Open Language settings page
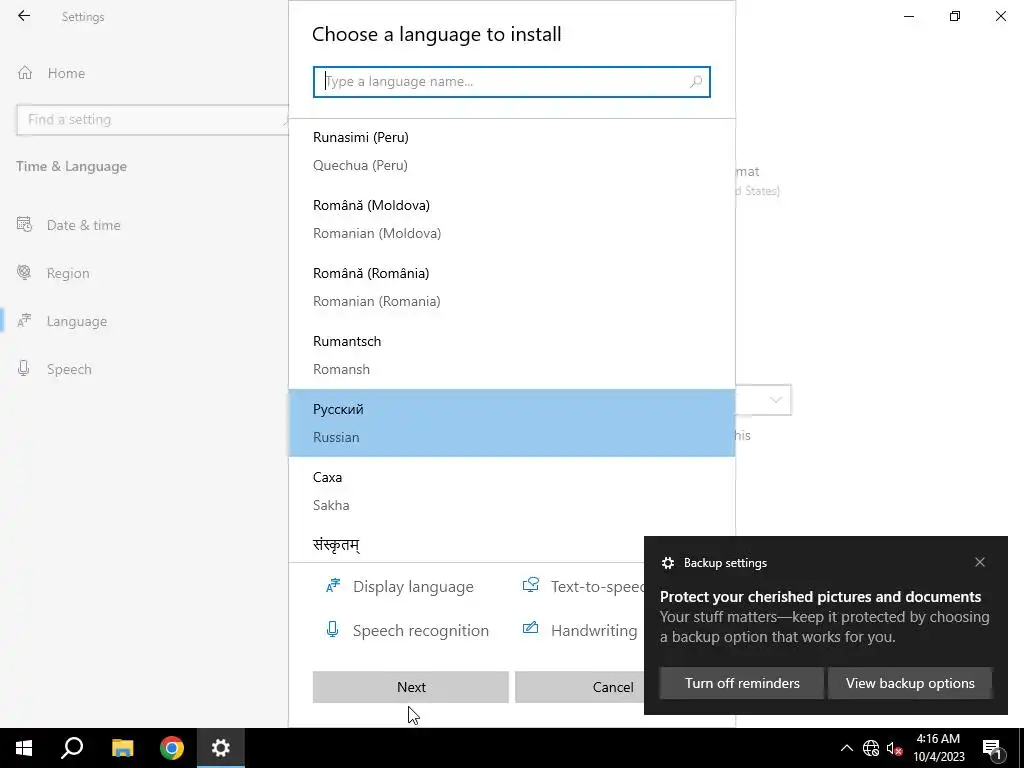Viewport: 1024px width, 768px height. point(76,321)
